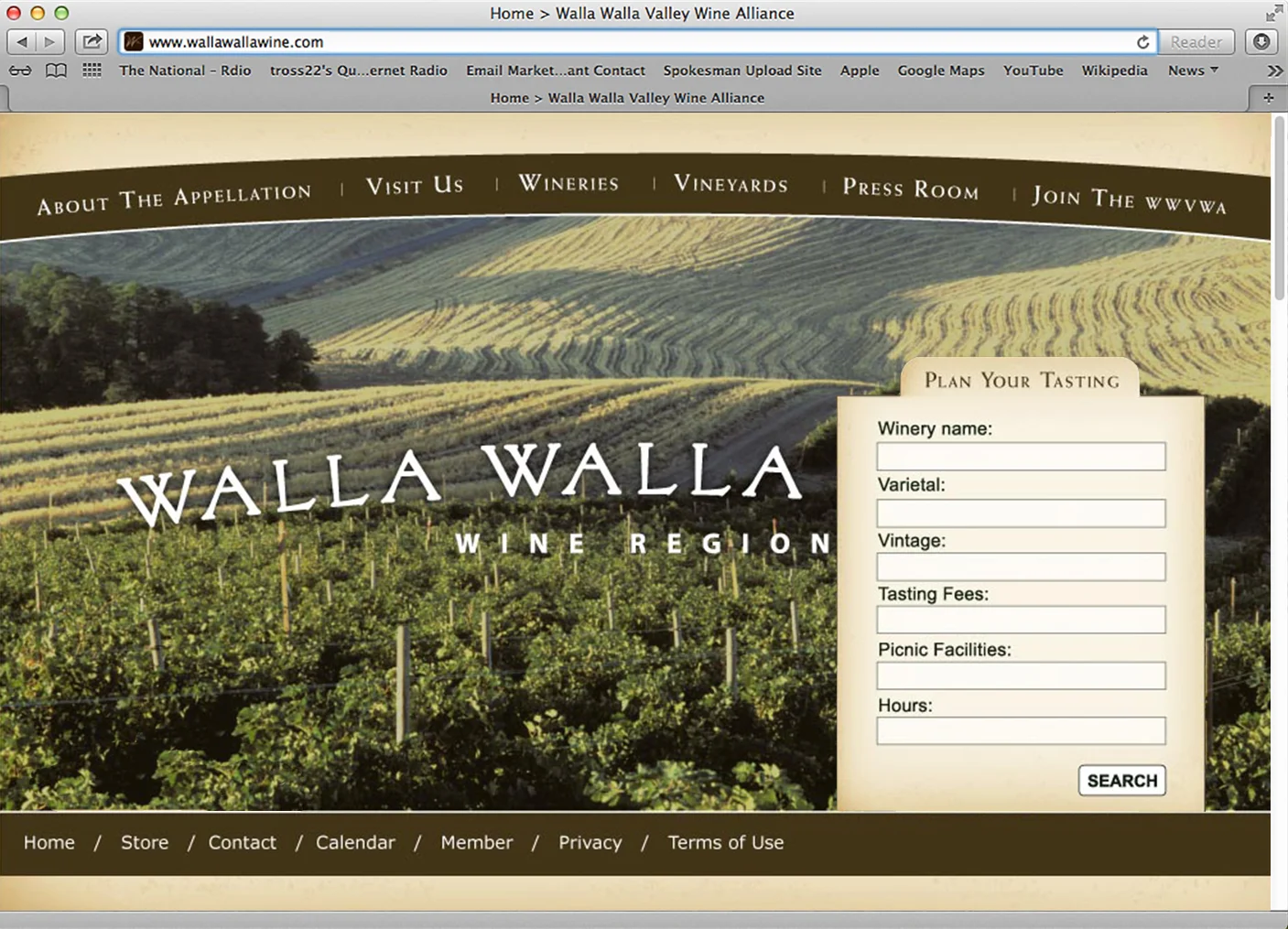The width and height of the screenshot is (1288, 929).
Task: Minimize the window with the yellow button
Action: 38,13
